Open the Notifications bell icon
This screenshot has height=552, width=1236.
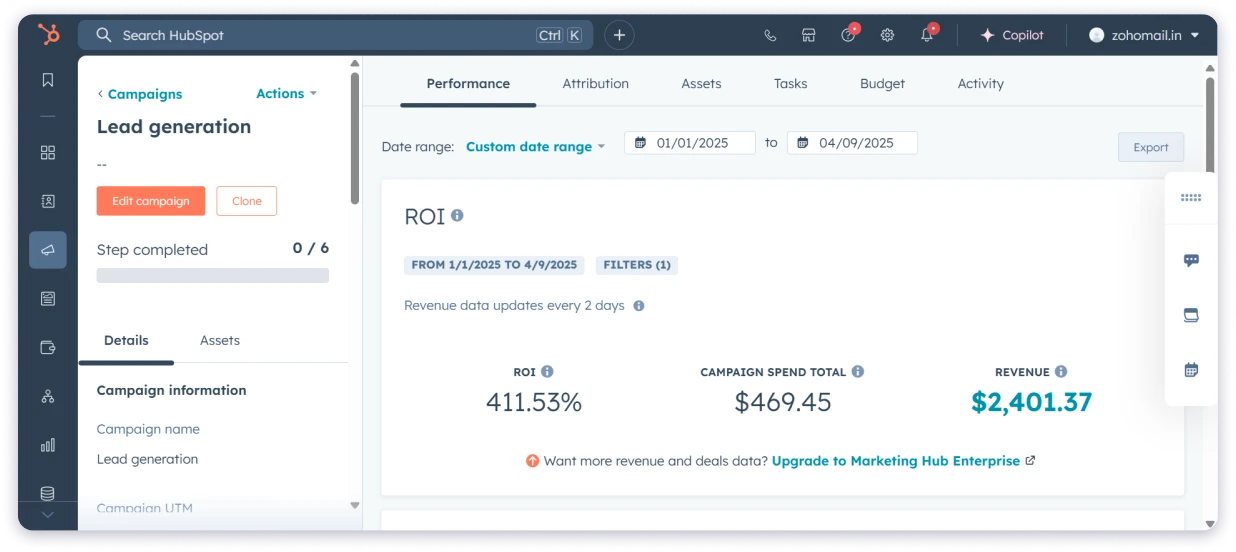click(927, 34)
